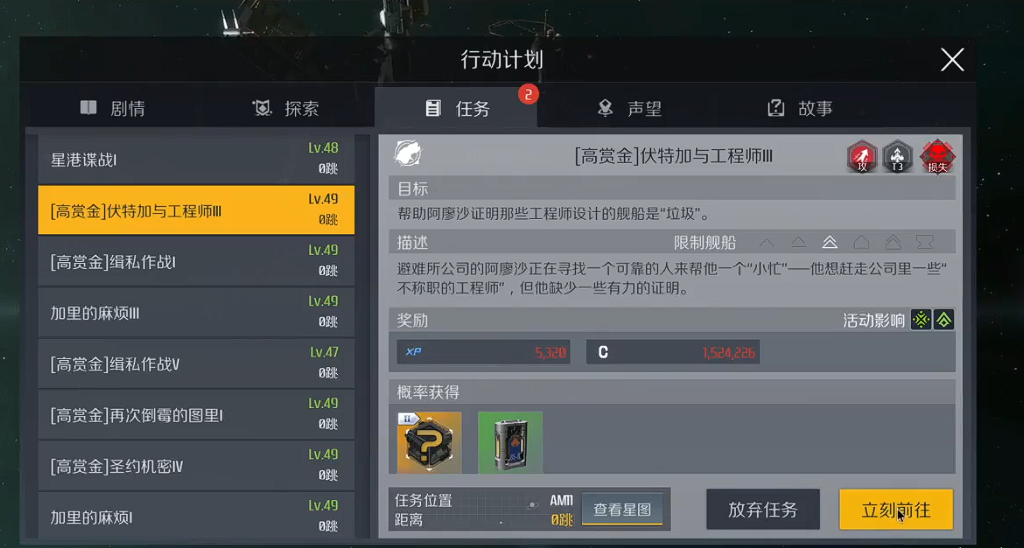Image resolution: width=1024 pixels, height=548 pixels.
Task: Select the green canister reward item
Action: click(510, 442)
